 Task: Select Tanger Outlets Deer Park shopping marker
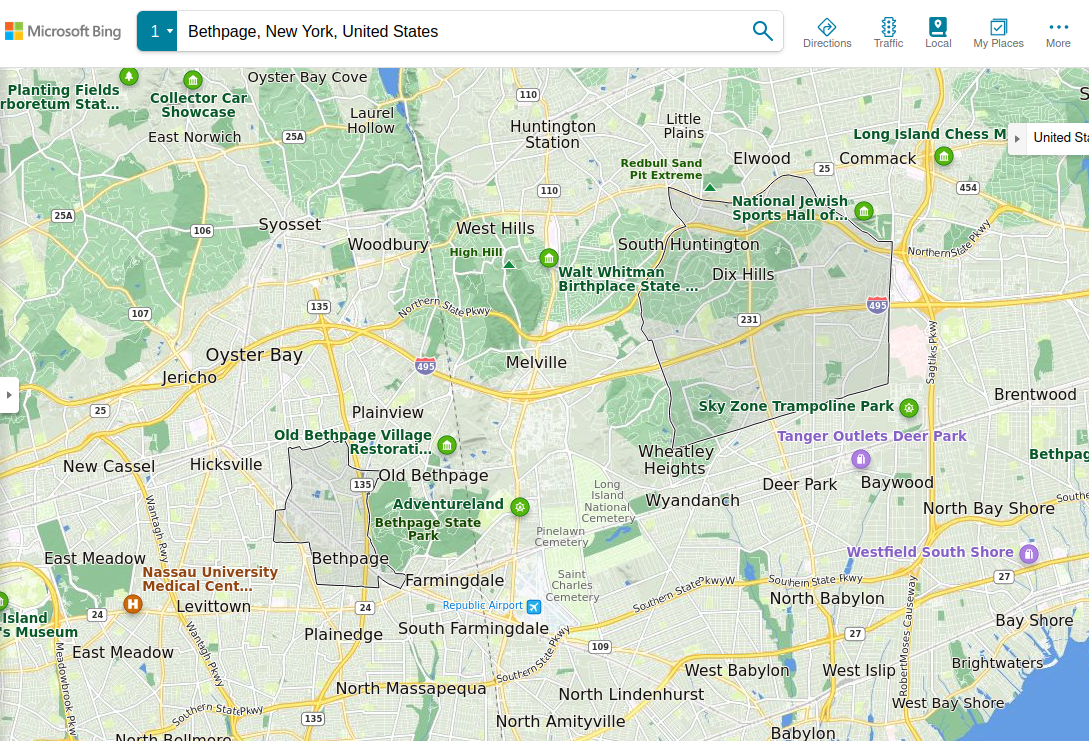point(861,458)
